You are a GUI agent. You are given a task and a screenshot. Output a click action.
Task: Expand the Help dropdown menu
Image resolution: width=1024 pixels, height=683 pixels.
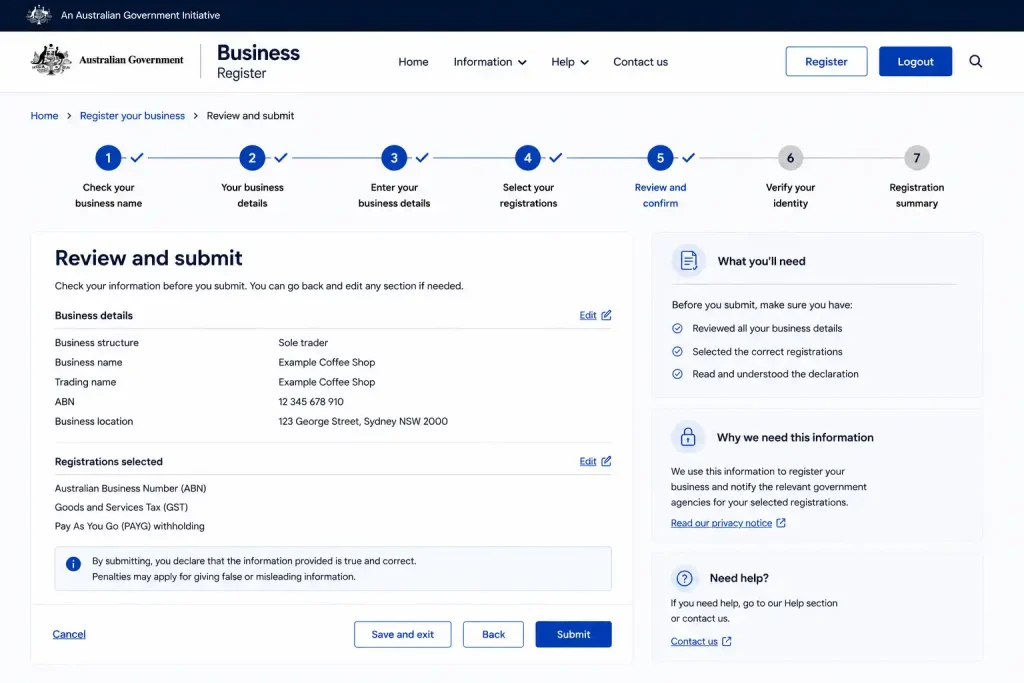(569, 62)
